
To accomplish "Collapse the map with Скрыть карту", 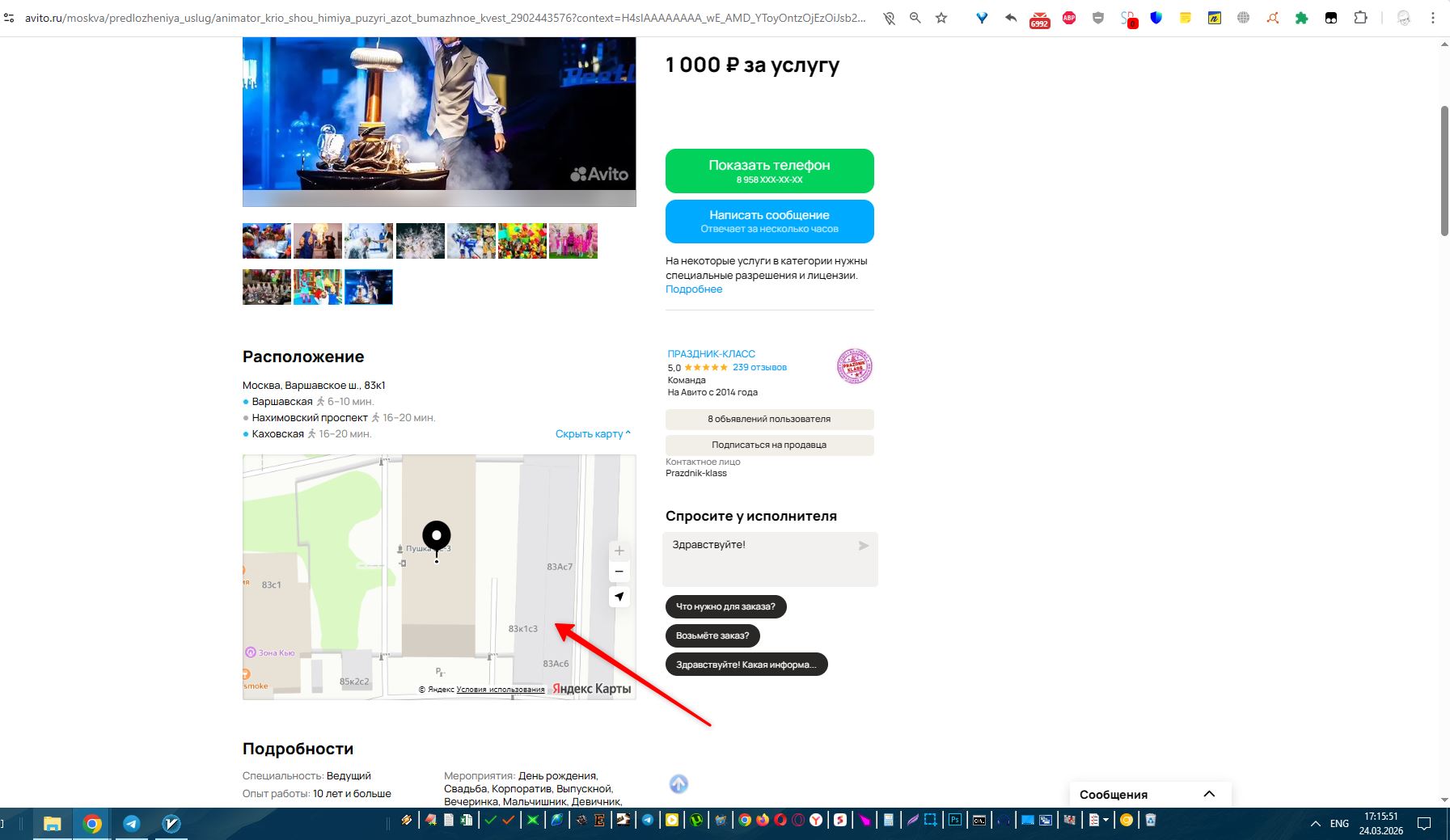I will [x=593, y=434].
